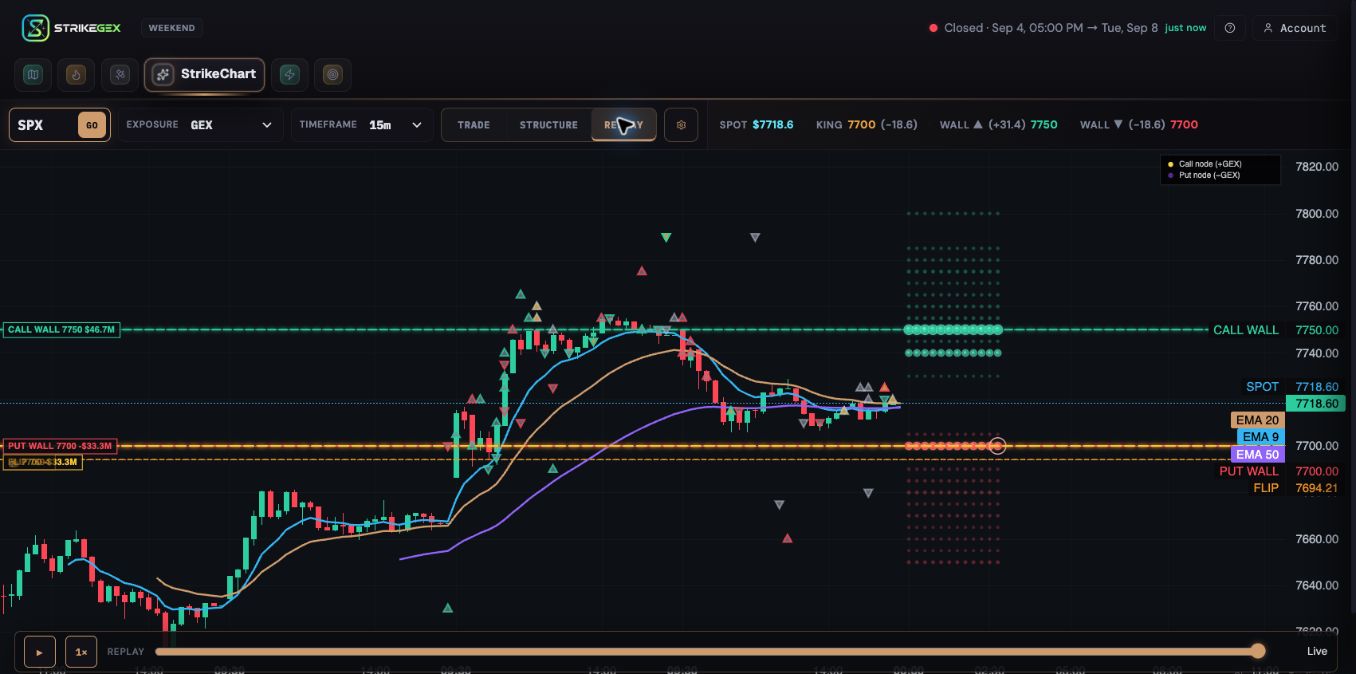
Task: Click the replay play button
Action: pyautogui.click(x=40, y=652)
